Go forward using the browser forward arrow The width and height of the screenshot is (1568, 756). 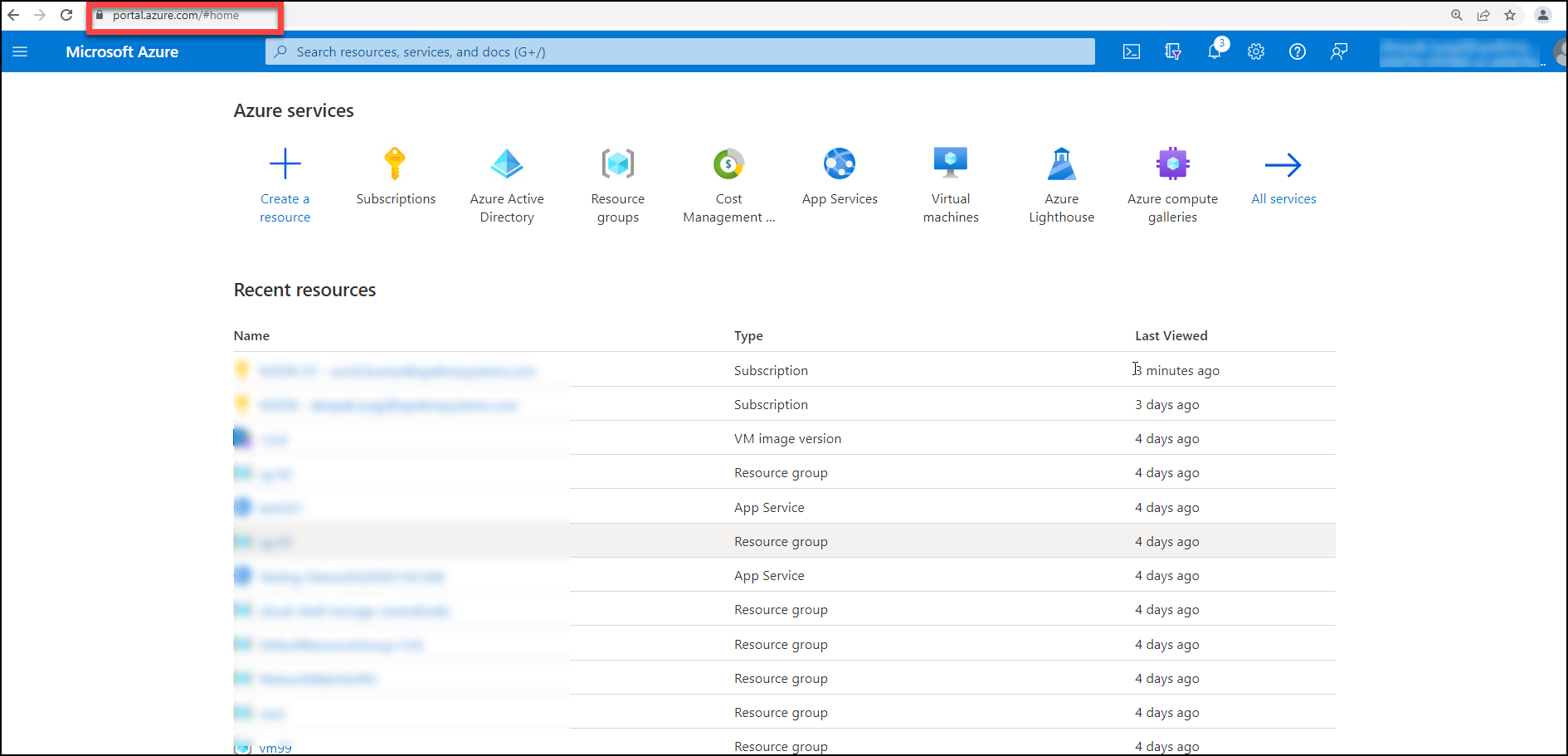[x=40, y=15]
